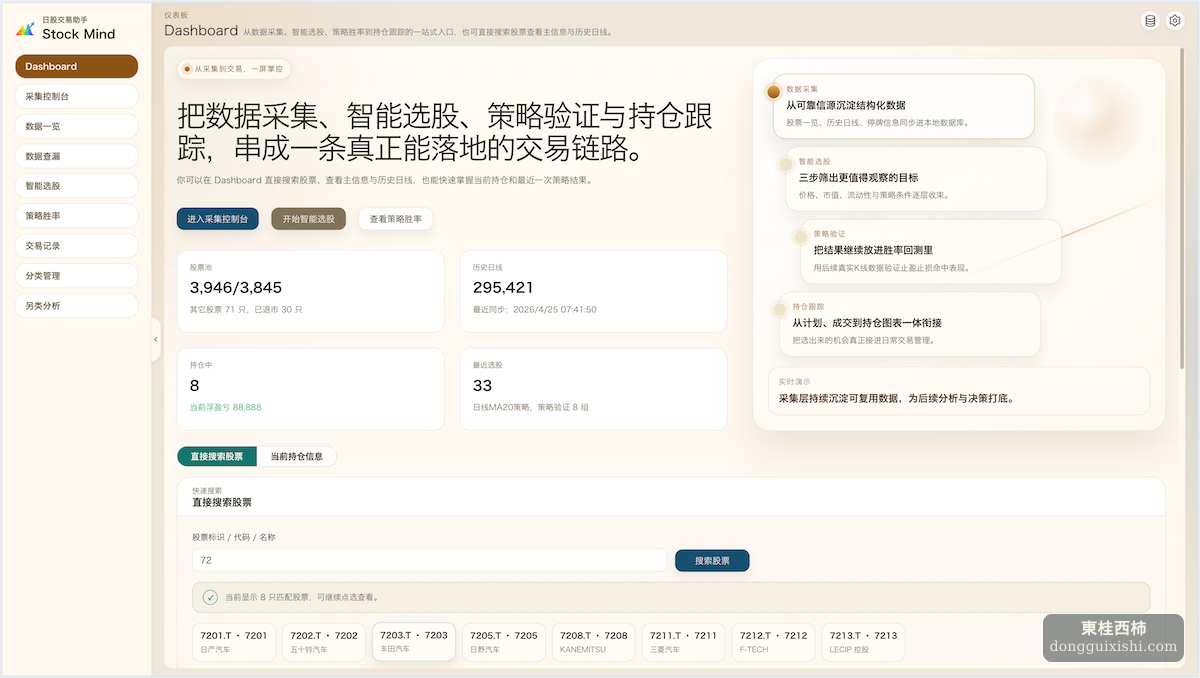
Task: Select the 策略验证 step marker dot
Action: click(800, 237)
